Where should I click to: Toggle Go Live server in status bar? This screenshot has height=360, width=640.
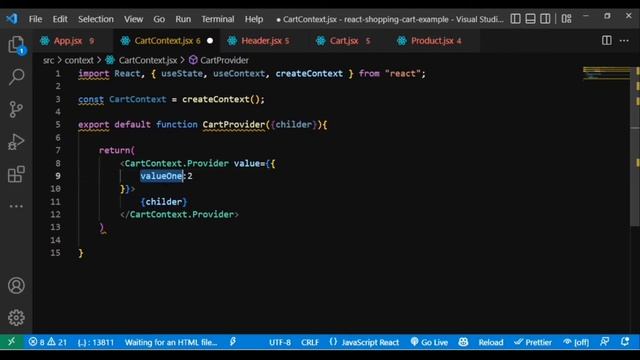pos(429,342)
